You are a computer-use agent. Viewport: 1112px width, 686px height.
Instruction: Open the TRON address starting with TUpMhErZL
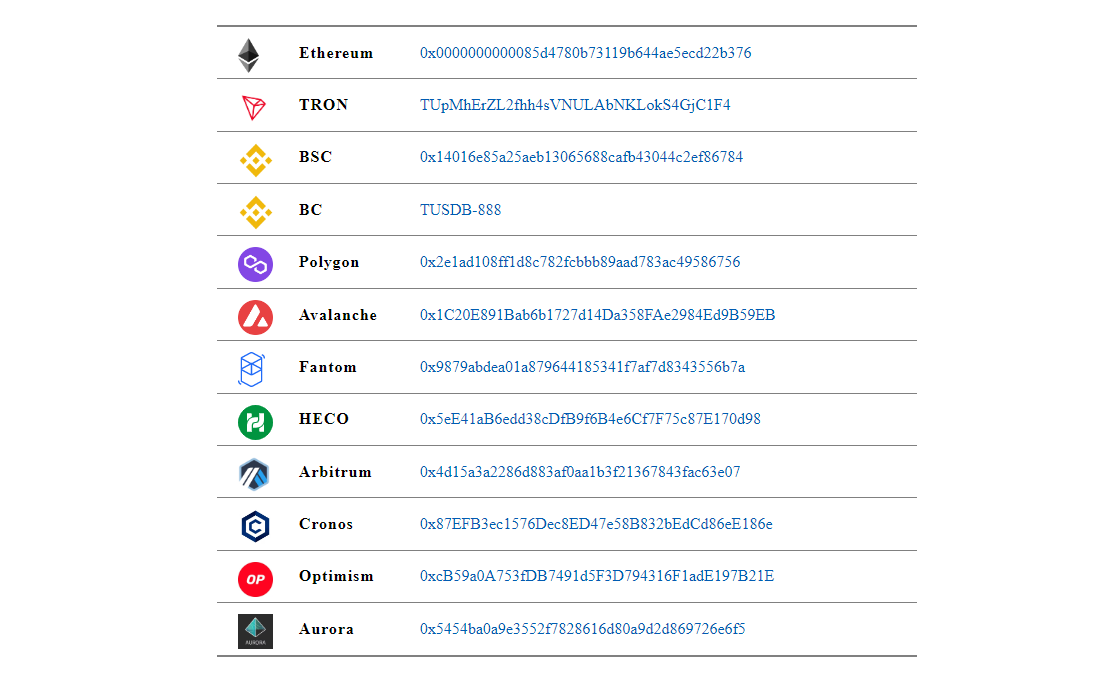coord(575,105)
